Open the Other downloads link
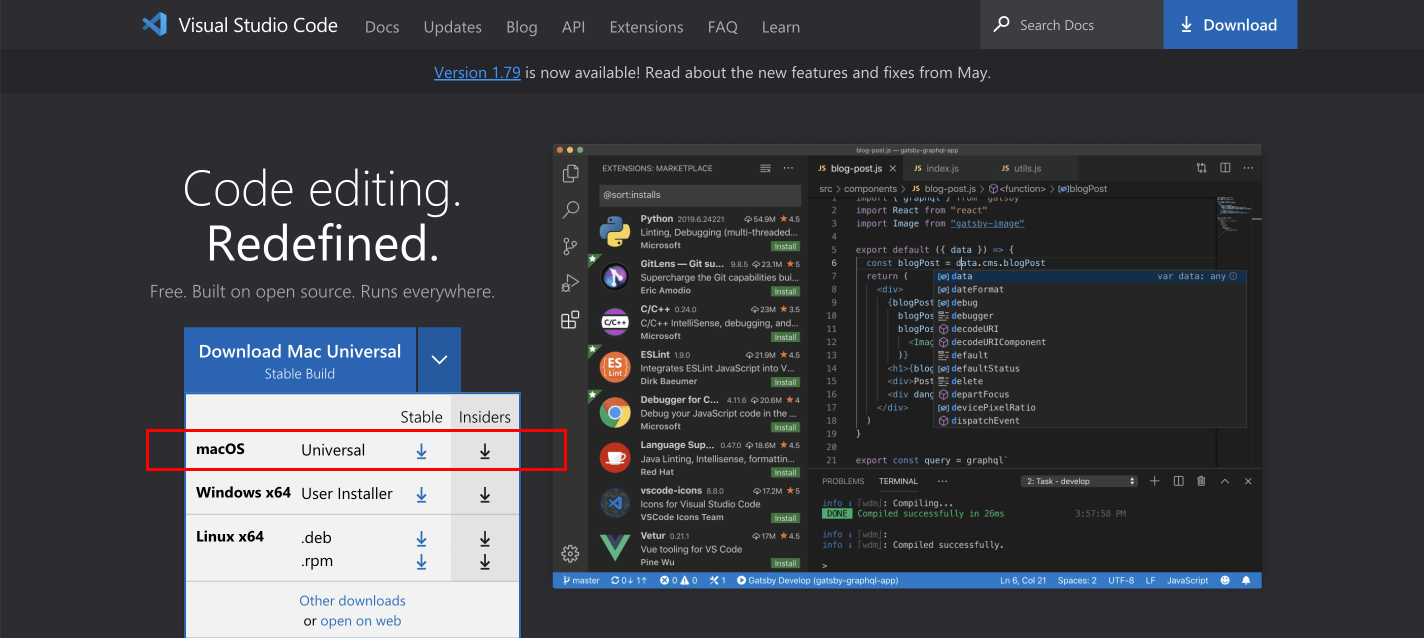 [352, 601]
